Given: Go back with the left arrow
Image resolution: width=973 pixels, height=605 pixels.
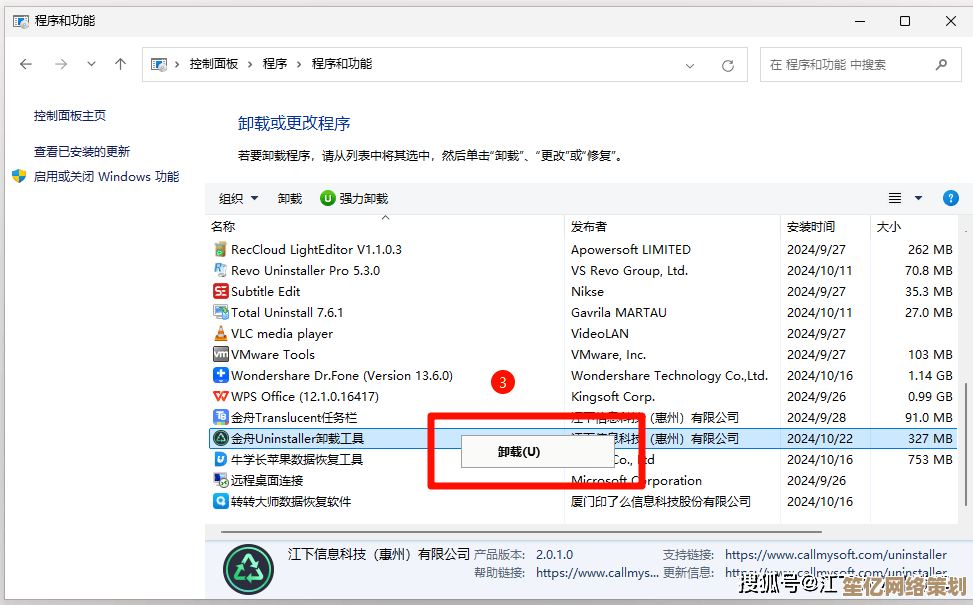Looking at the screenshot, I should point(26,64).
